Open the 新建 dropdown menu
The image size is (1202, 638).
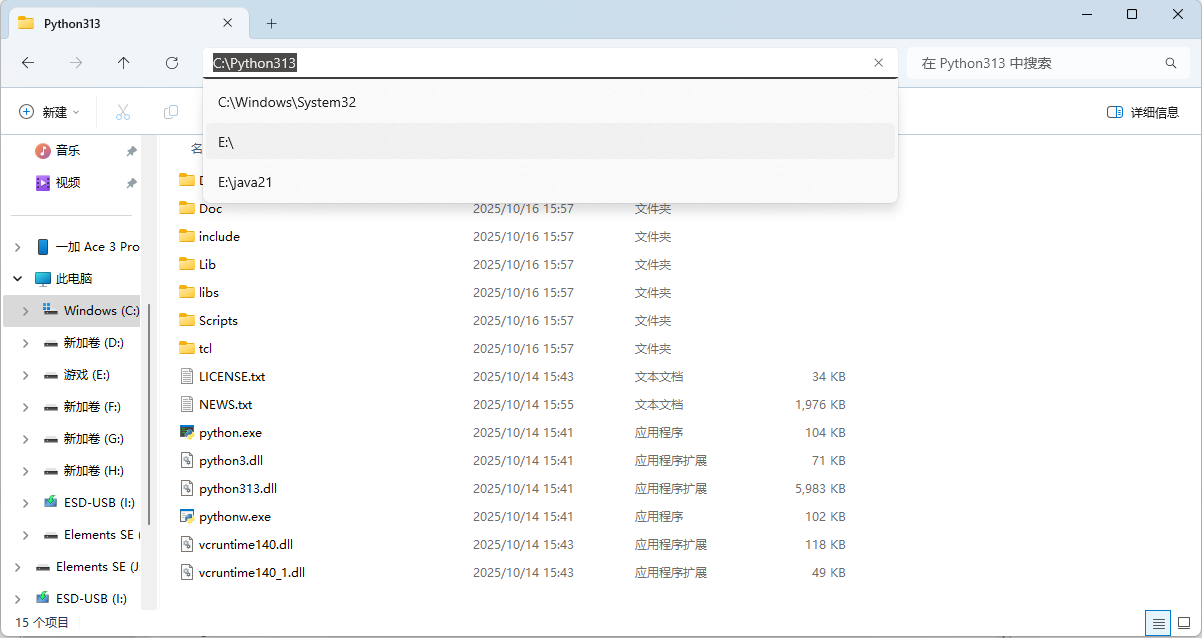pyautogui.click(x=50, y=112)
